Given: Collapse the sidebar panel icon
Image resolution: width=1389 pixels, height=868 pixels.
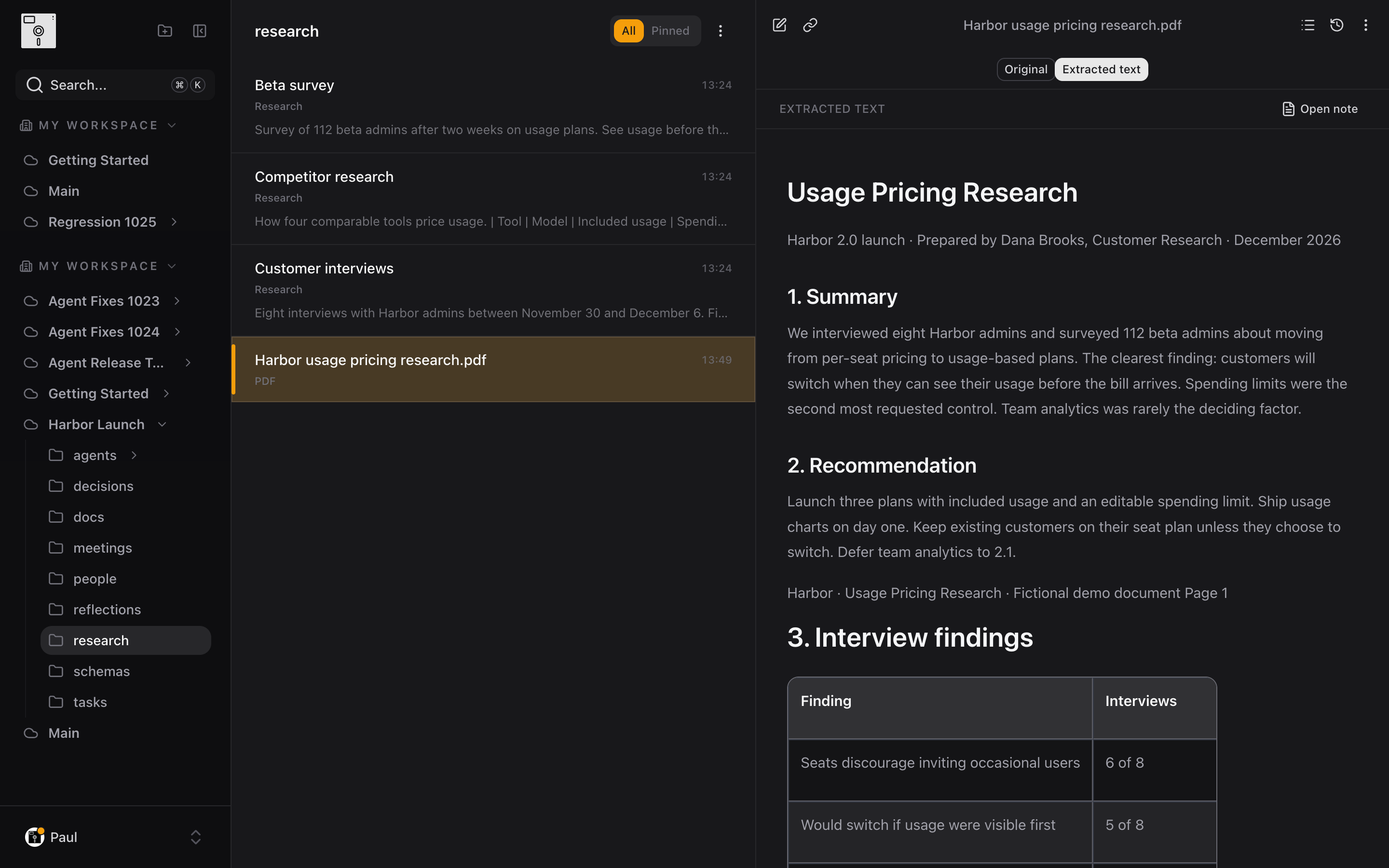Looking at the screenshot, I should 200,31.
